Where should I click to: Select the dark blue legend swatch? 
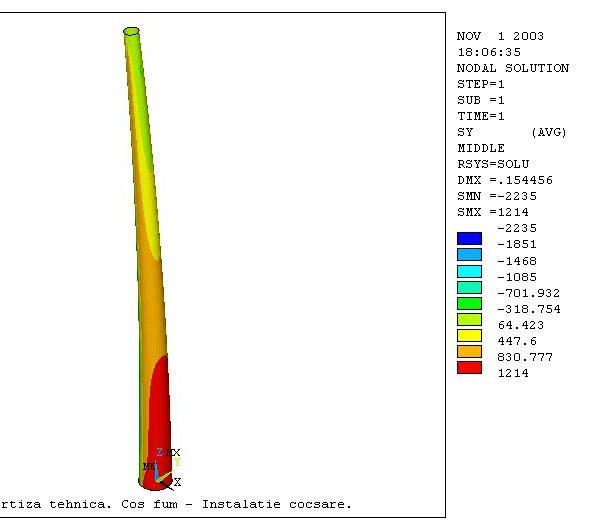pos(469,239)
